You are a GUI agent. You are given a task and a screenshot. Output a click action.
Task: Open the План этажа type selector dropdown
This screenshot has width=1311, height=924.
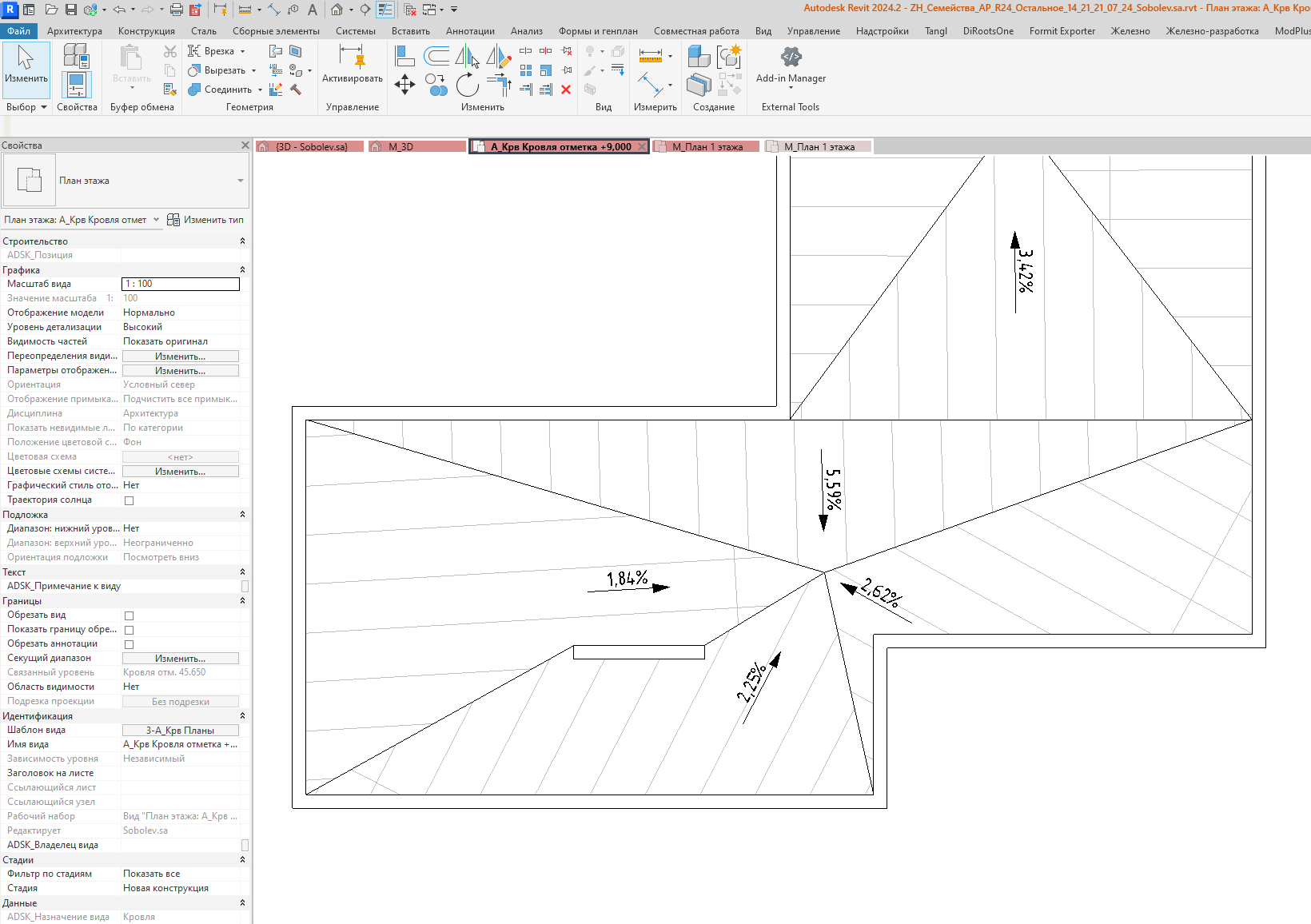point(126,181)
